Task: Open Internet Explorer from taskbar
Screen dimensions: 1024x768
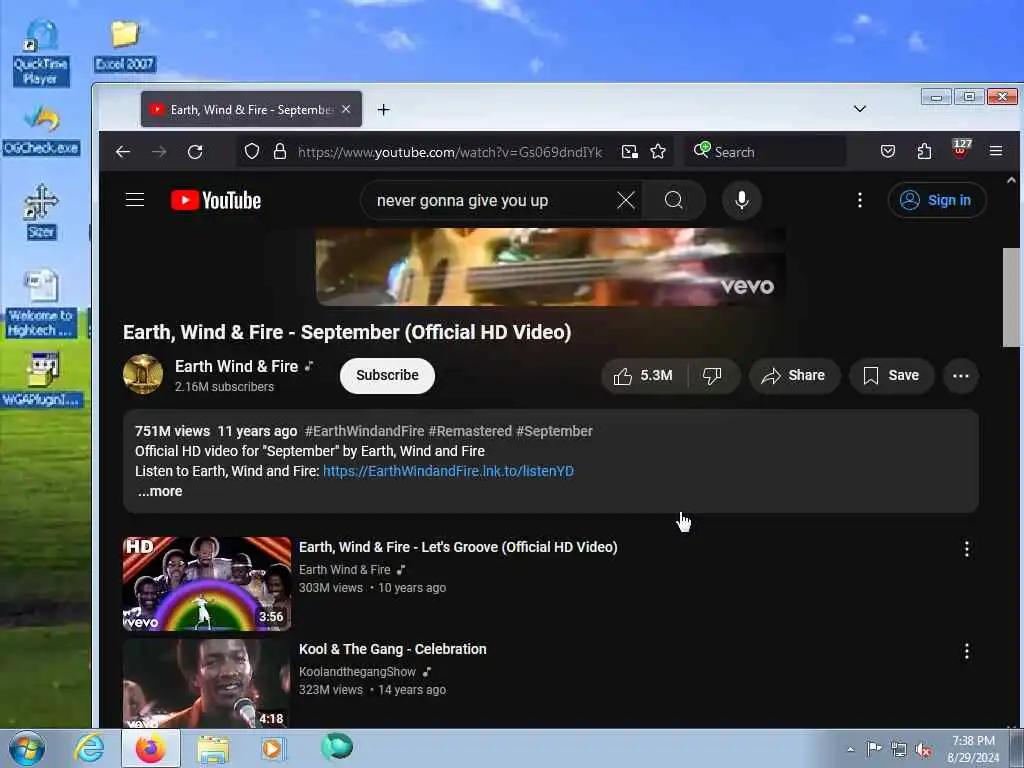Action: coord(89,748)
